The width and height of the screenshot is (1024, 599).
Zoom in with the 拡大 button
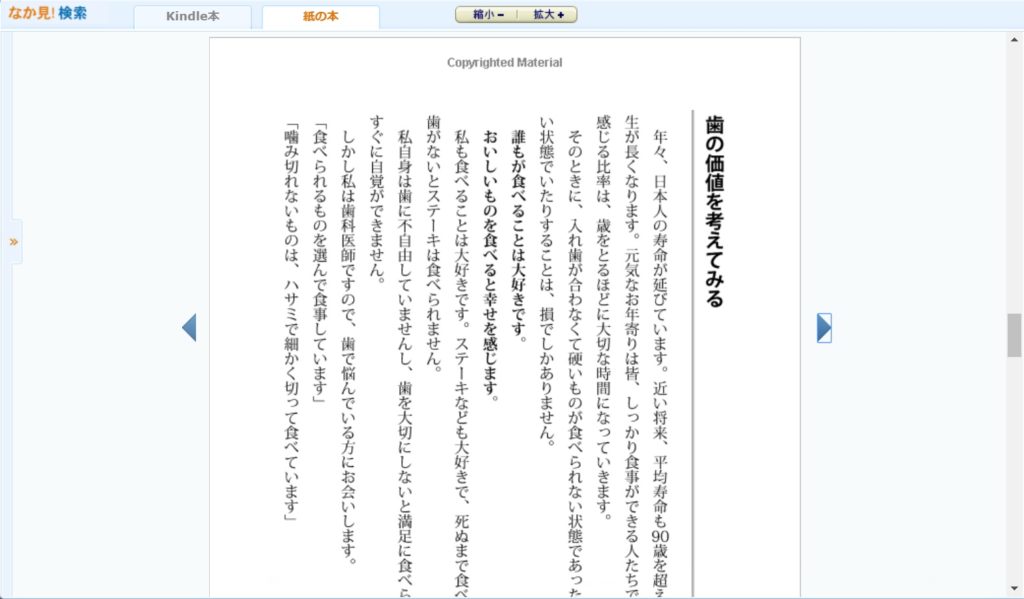(x=548, y=15)
